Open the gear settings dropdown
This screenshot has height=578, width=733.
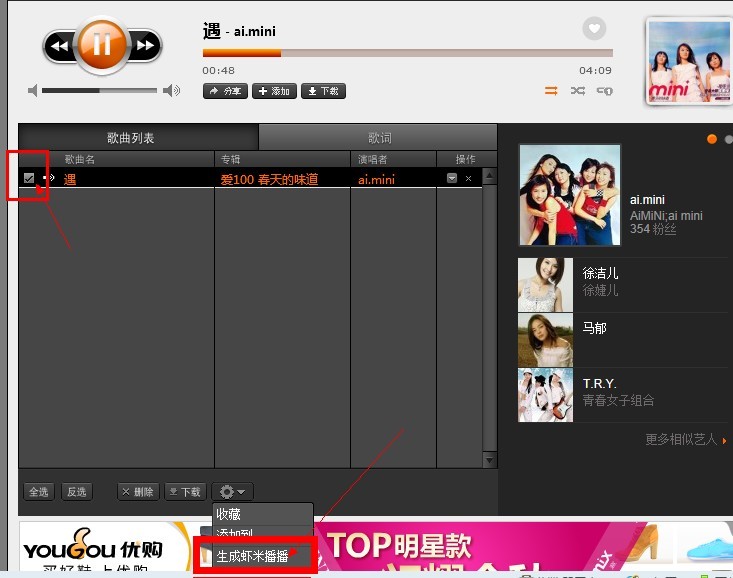click(232, 491)
